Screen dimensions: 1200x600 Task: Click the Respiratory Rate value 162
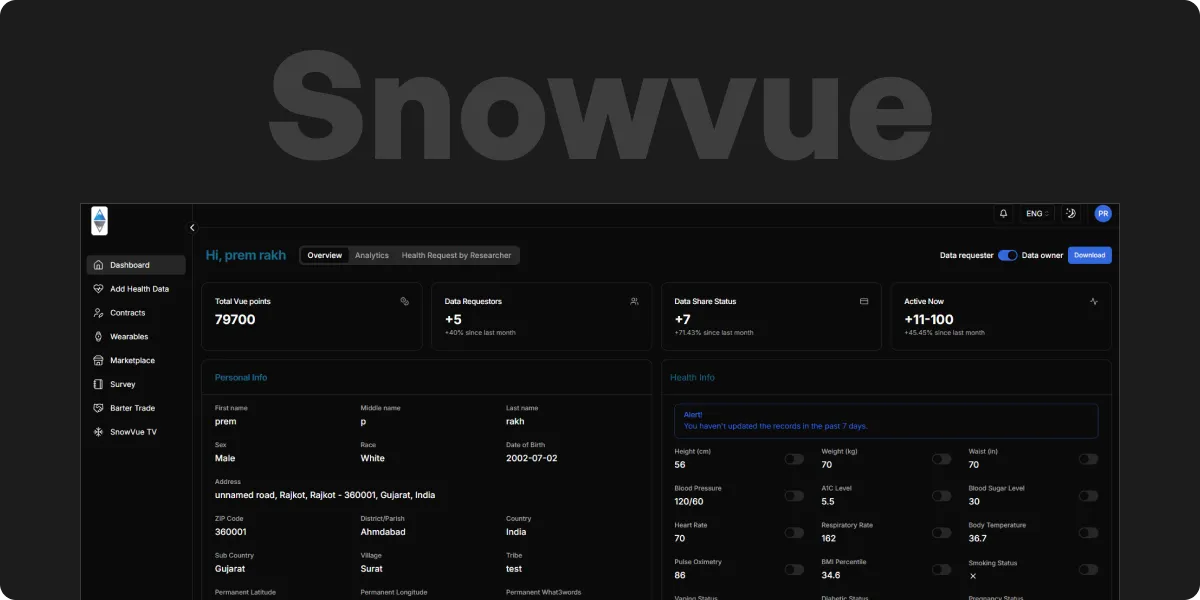[829, 539]
